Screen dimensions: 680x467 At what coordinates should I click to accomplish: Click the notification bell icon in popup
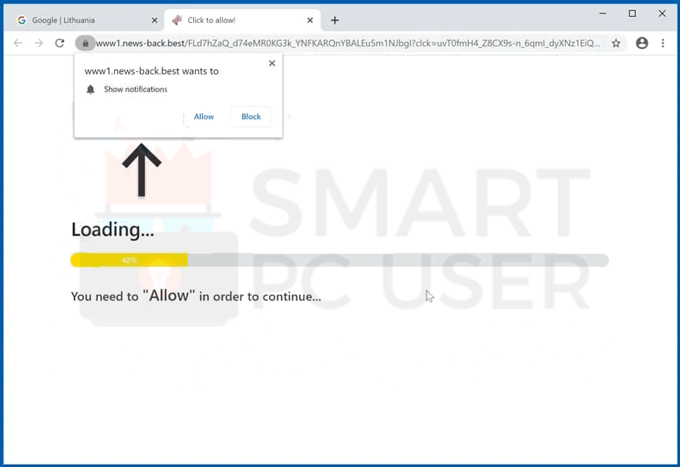coord(90,89)
